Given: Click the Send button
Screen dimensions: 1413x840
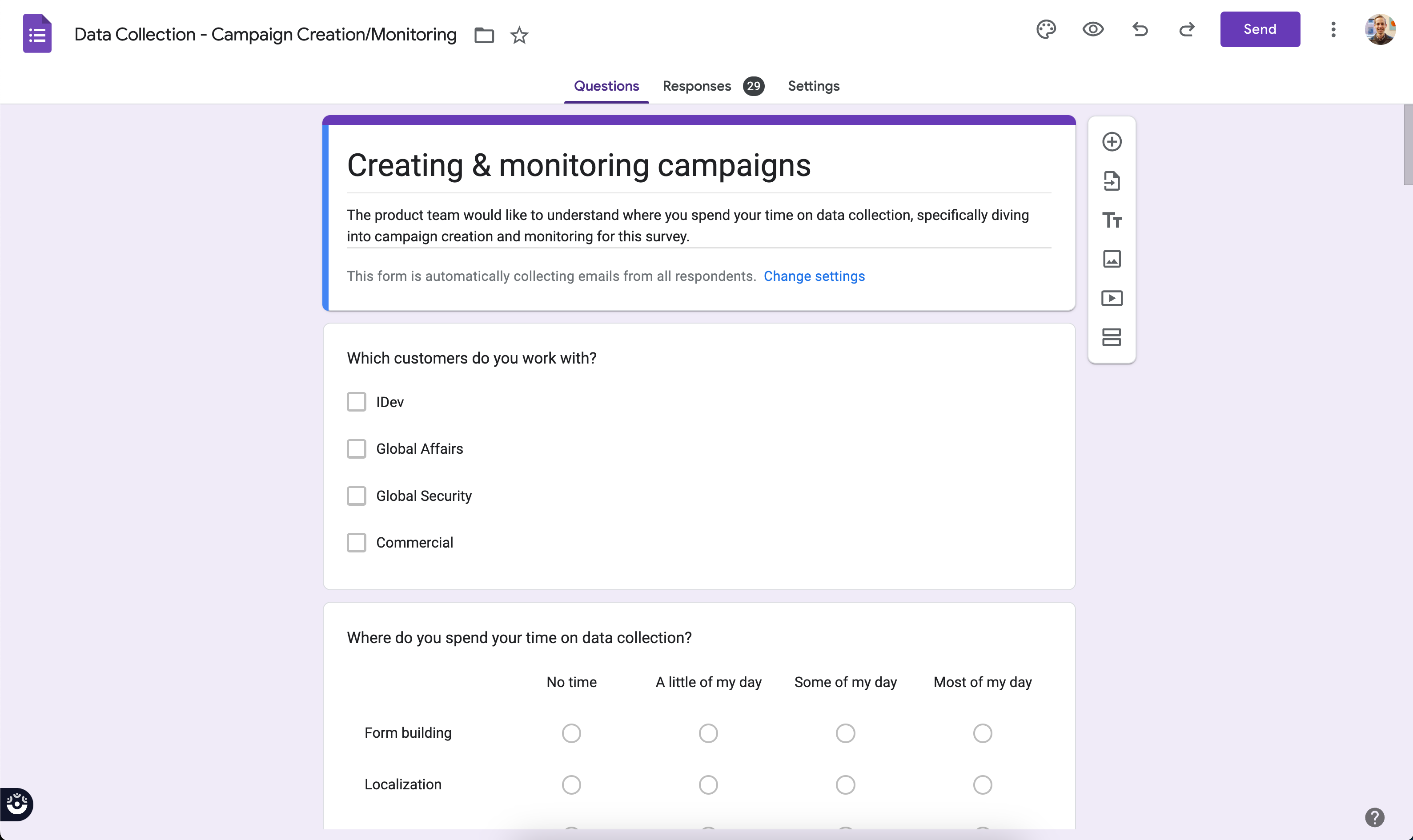Looking at the screenshot, I should point(1260,29).
